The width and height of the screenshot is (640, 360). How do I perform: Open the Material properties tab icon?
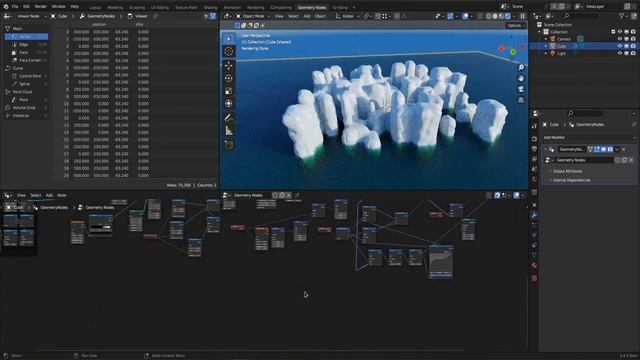534,265
